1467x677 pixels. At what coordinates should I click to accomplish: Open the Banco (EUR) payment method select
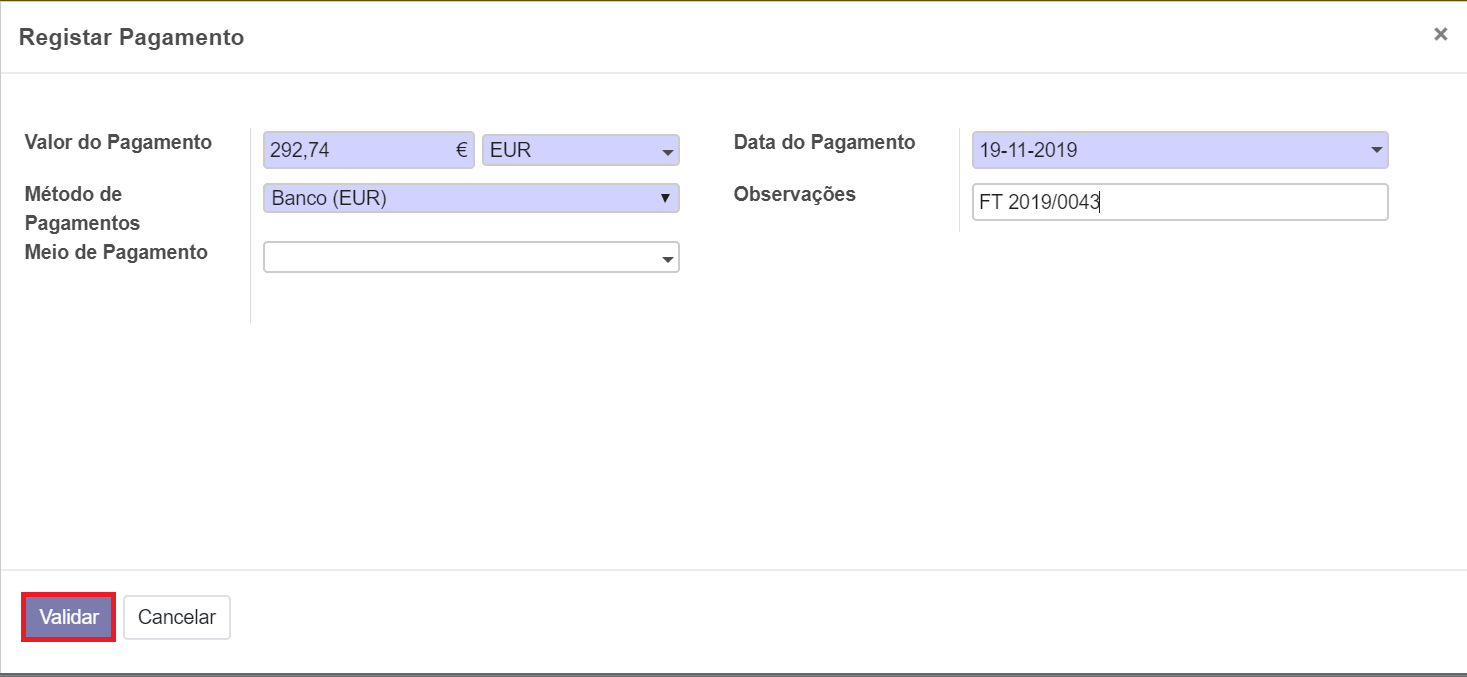pyautogui.click(x=460, y=198)
